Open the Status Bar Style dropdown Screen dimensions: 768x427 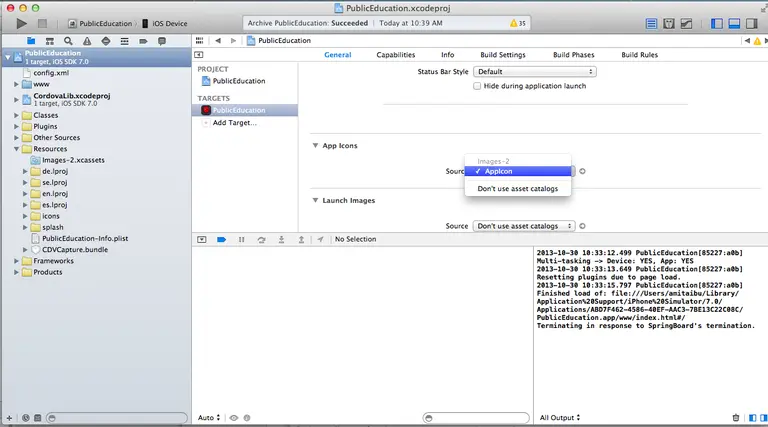534,71
